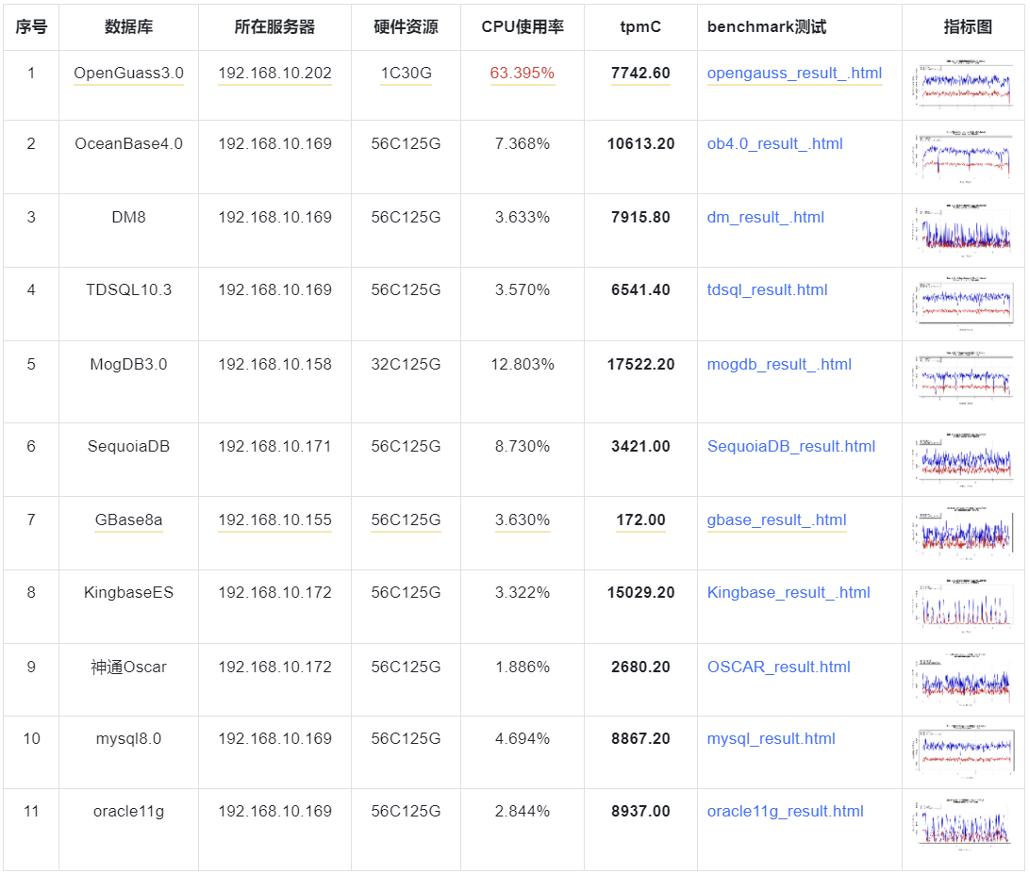Select the CPU usage value 3.322%
Image resolution: width=1030 pixels, height=874 pixels.
[x=522, y=592]
